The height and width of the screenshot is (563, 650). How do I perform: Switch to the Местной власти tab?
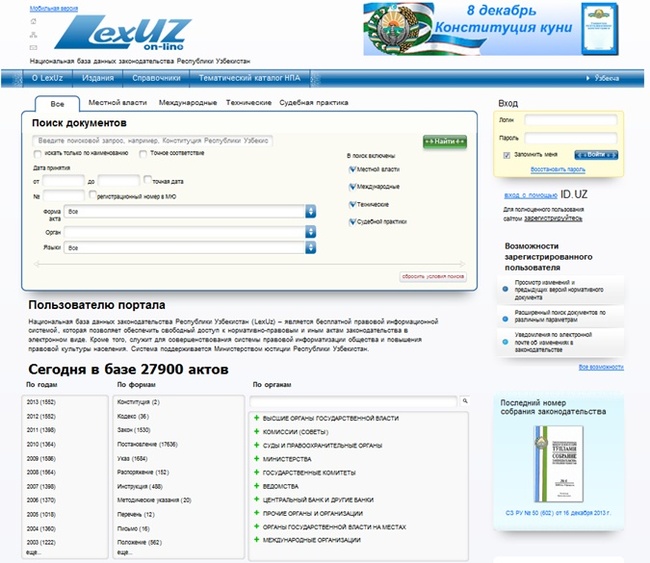pyautogui.click(x=118, y=102)
